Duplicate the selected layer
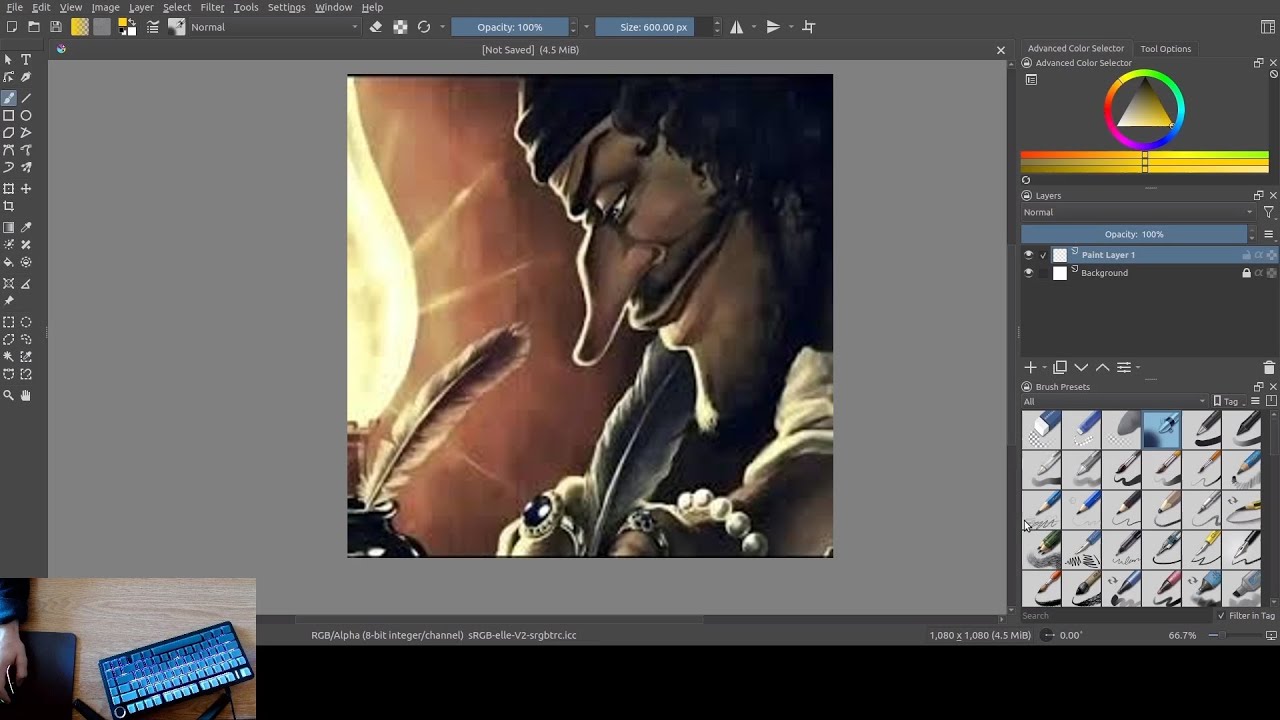The height and width of the screenshot is (720, 1280). [x=1060, y=368]
